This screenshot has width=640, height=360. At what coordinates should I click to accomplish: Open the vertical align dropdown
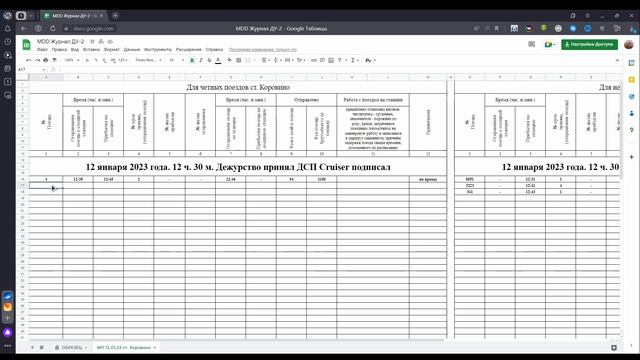point(277,60)
